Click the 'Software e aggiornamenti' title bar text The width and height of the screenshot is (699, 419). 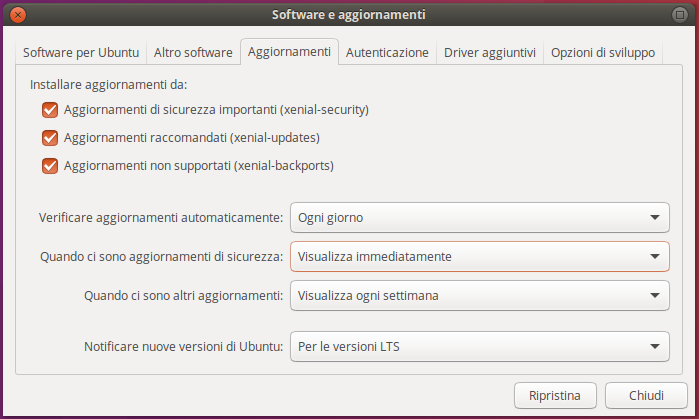click(x=349, y=15)
